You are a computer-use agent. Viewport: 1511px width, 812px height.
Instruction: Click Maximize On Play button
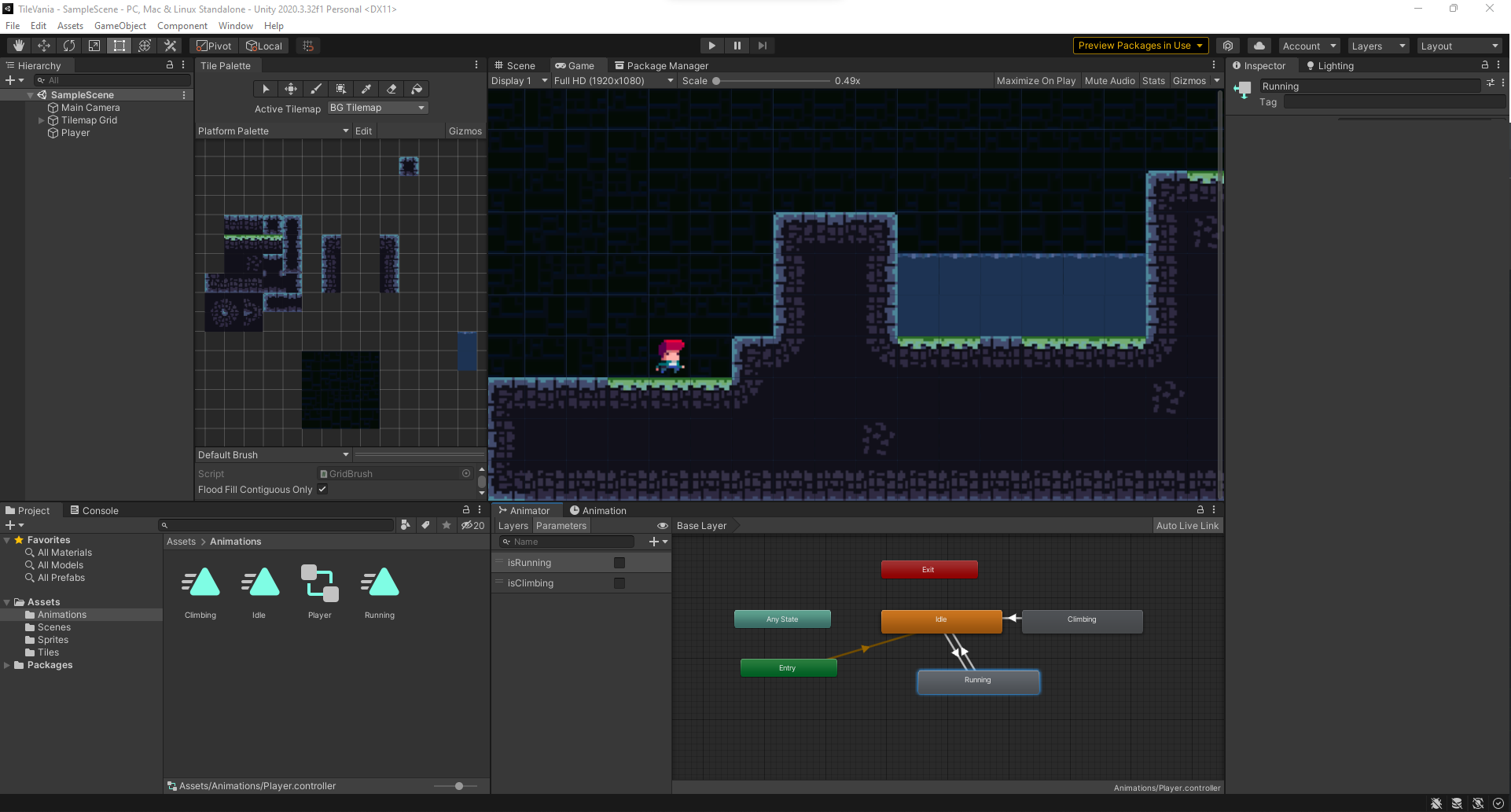click(1035, 81)
